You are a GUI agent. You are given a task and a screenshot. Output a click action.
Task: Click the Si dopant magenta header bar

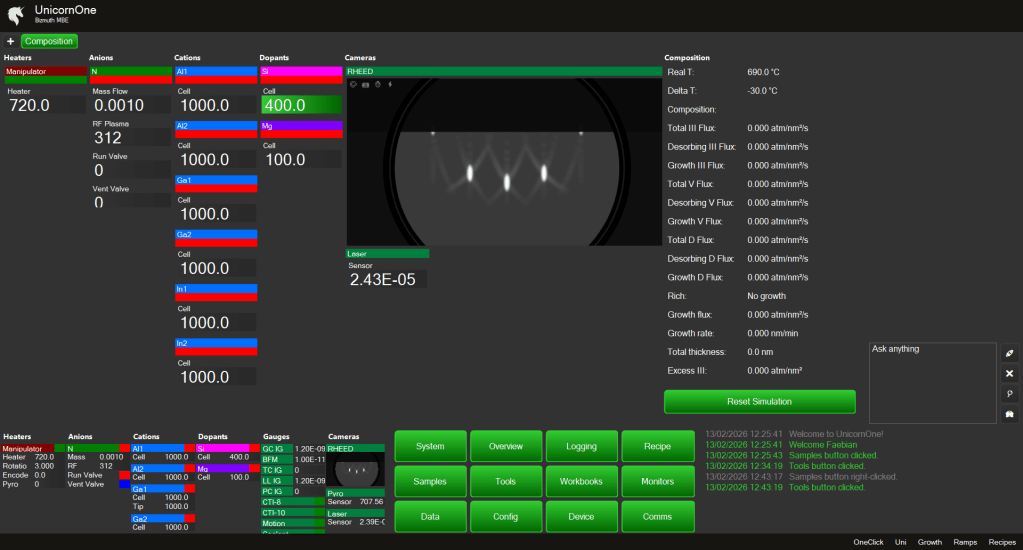301,72
